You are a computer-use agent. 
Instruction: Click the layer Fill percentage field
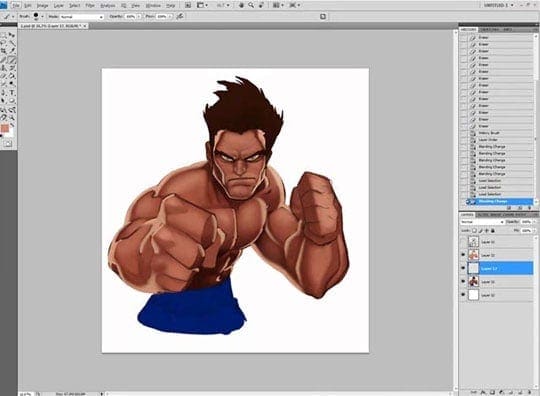[x=526, y=231]
